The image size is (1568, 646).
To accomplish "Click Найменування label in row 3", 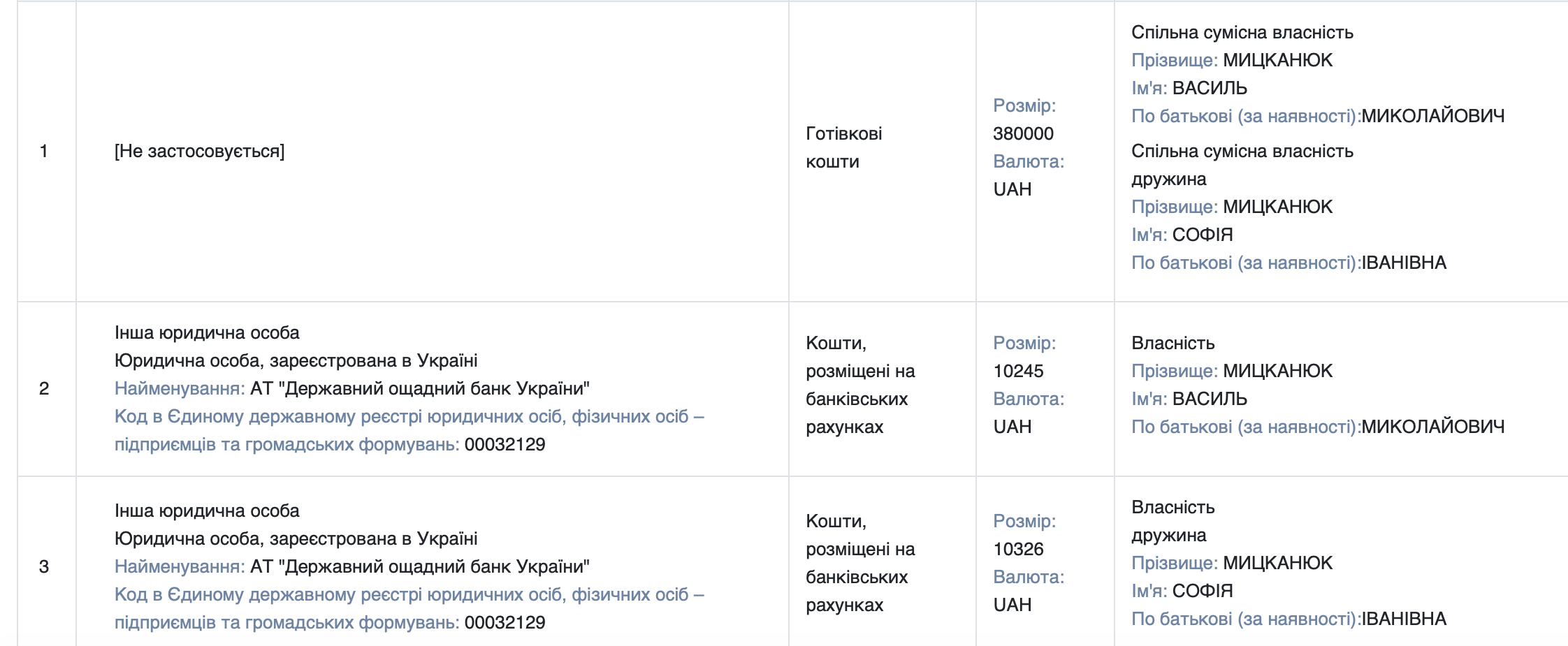I will pos(180,566).
